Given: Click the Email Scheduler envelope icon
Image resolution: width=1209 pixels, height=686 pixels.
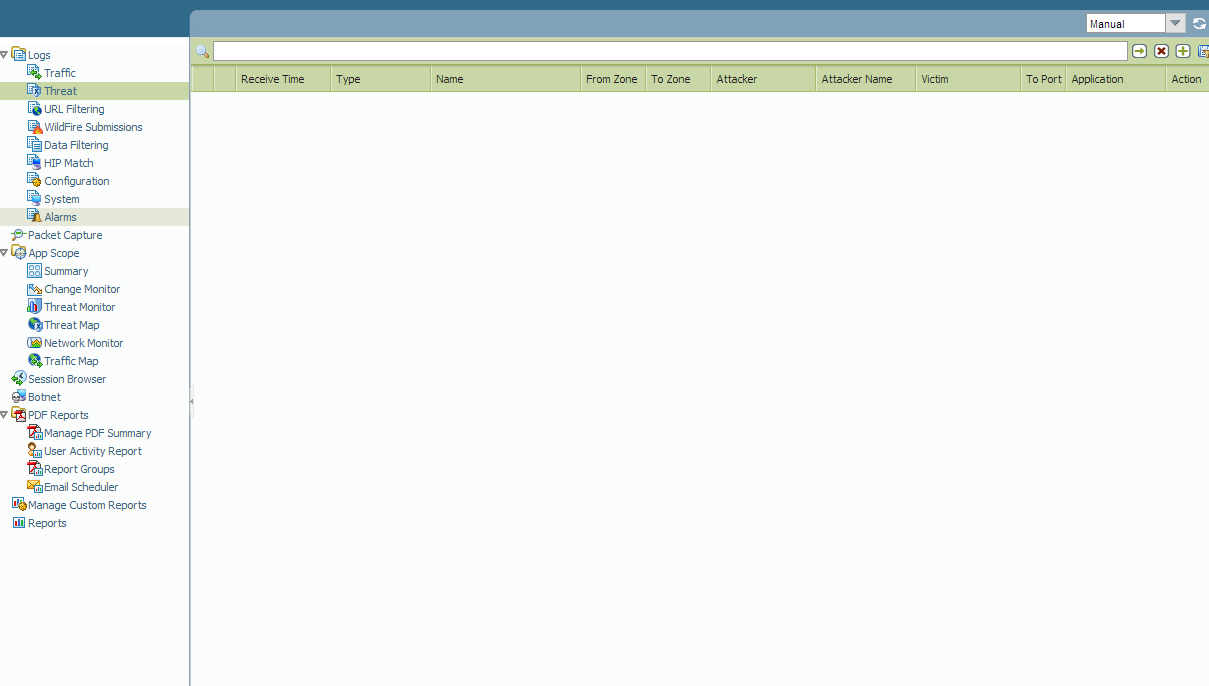Looking at the screenshot, I should point(34,487).
